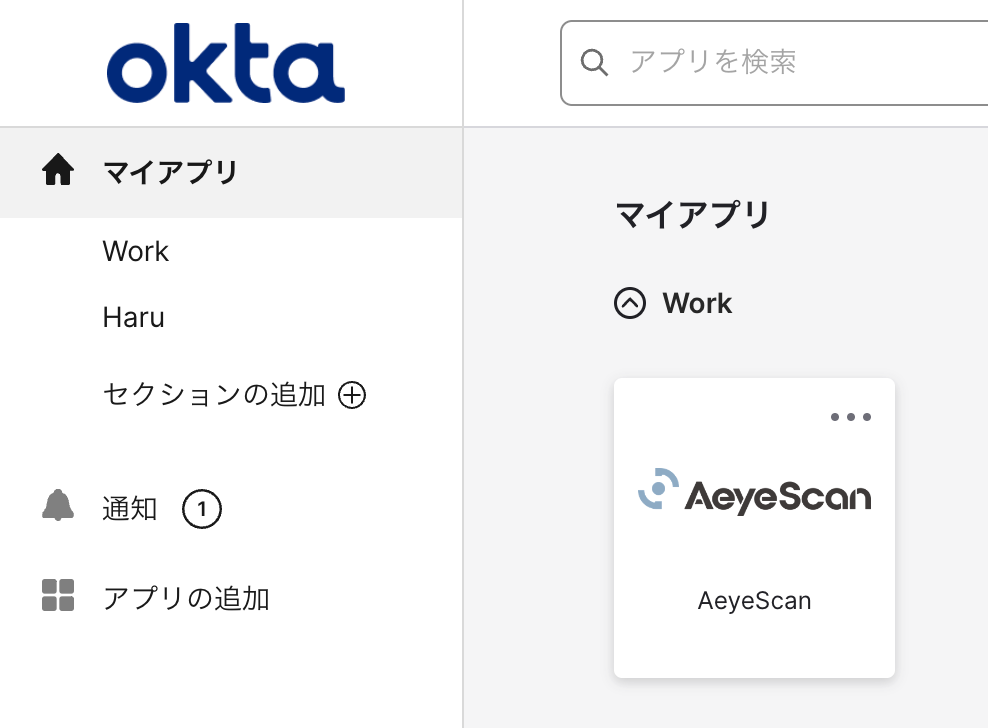988x728 pixels.
Task: Collapse the Work section chevron
Action: click(630, 303)
